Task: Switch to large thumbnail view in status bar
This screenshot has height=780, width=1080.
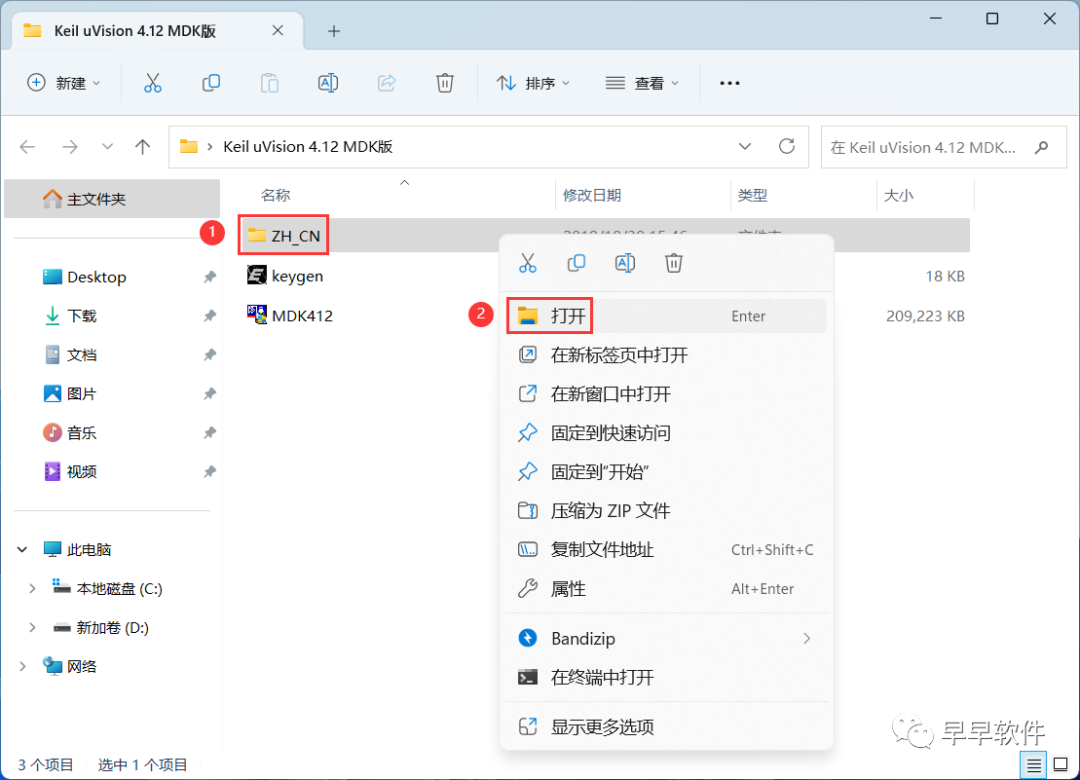Action: (1062, 764)
